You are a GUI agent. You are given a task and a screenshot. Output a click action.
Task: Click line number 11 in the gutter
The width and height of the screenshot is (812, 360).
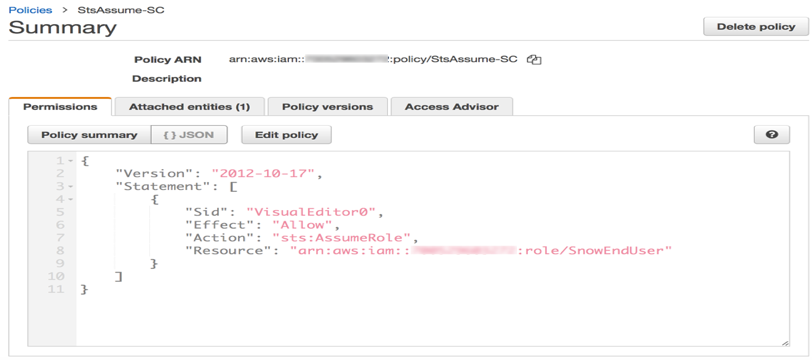[x=55, y=289]
